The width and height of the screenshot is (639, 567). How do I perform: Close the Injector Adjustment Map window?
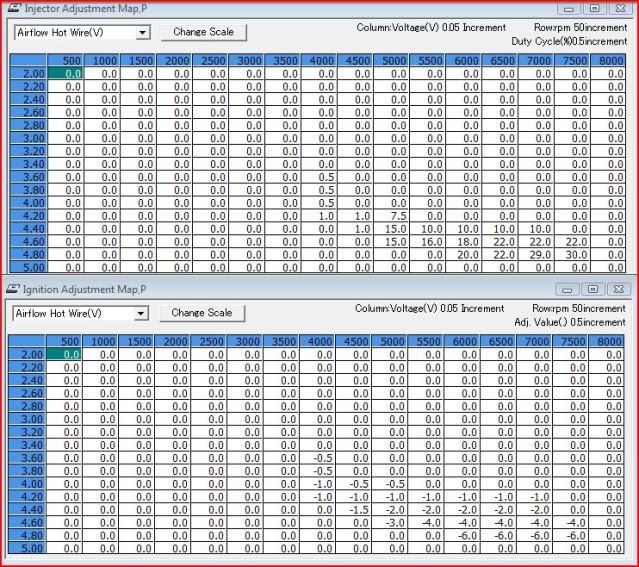(x=620, y=9)
